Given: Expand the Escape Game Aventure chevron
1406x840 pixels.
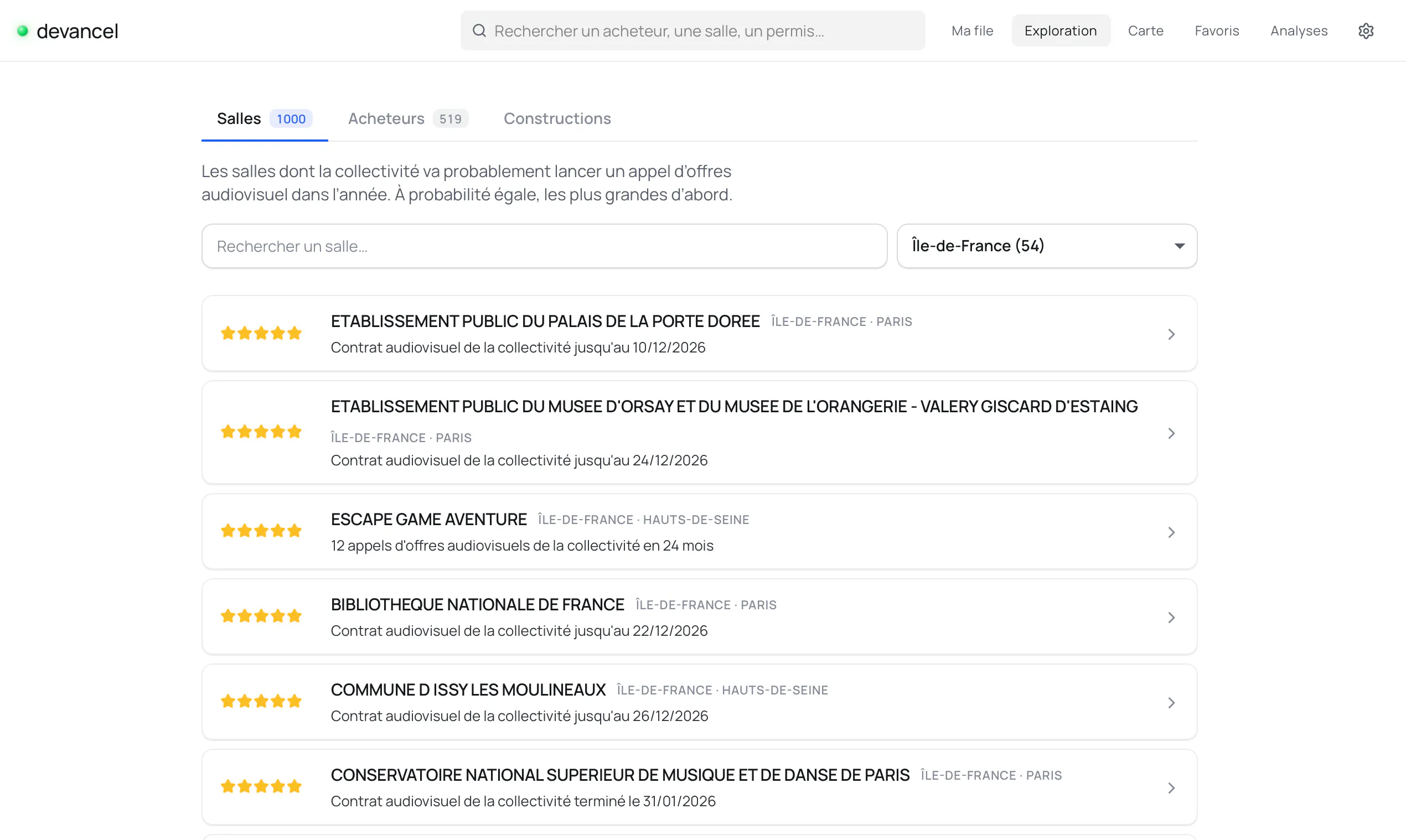Looking at the screenshot, I should coord(1171,532).
